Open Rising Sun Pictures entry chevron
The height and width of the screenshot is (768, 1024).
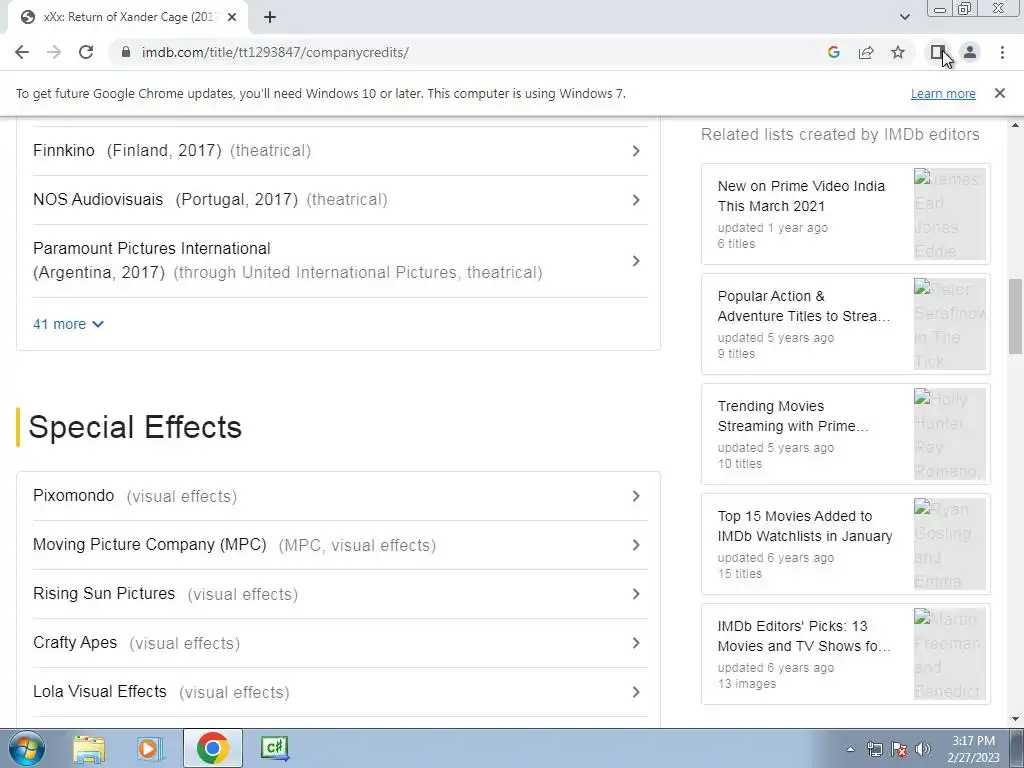coord(635,594)
